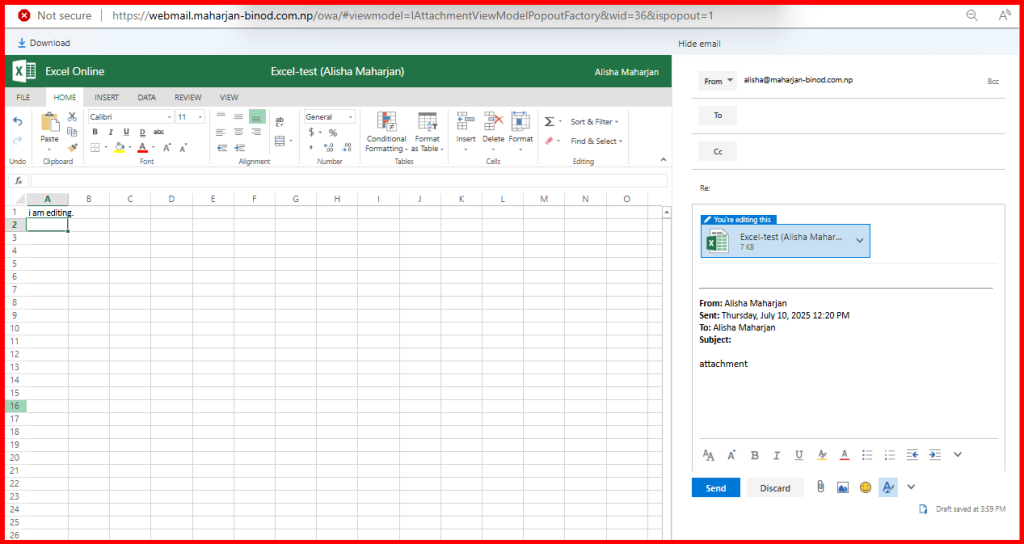This screenshot has height=544, width=1024.
Task: Click the Send button
Action: (x=715, y=488)
